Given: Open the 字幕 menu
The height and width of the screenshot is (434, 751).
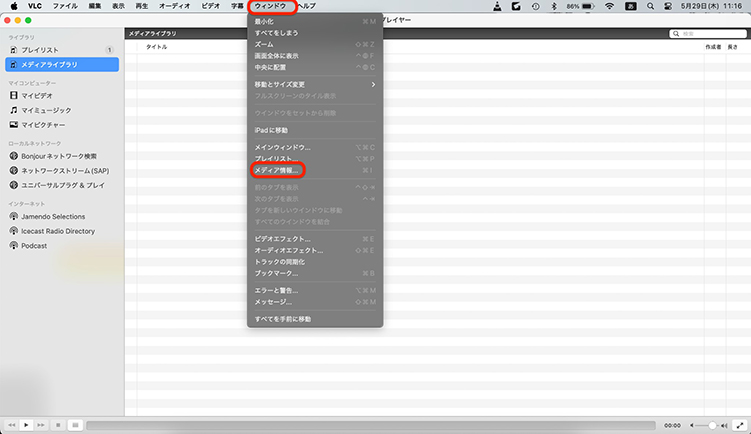Looking at the screenshot, I should pos(237,6).
